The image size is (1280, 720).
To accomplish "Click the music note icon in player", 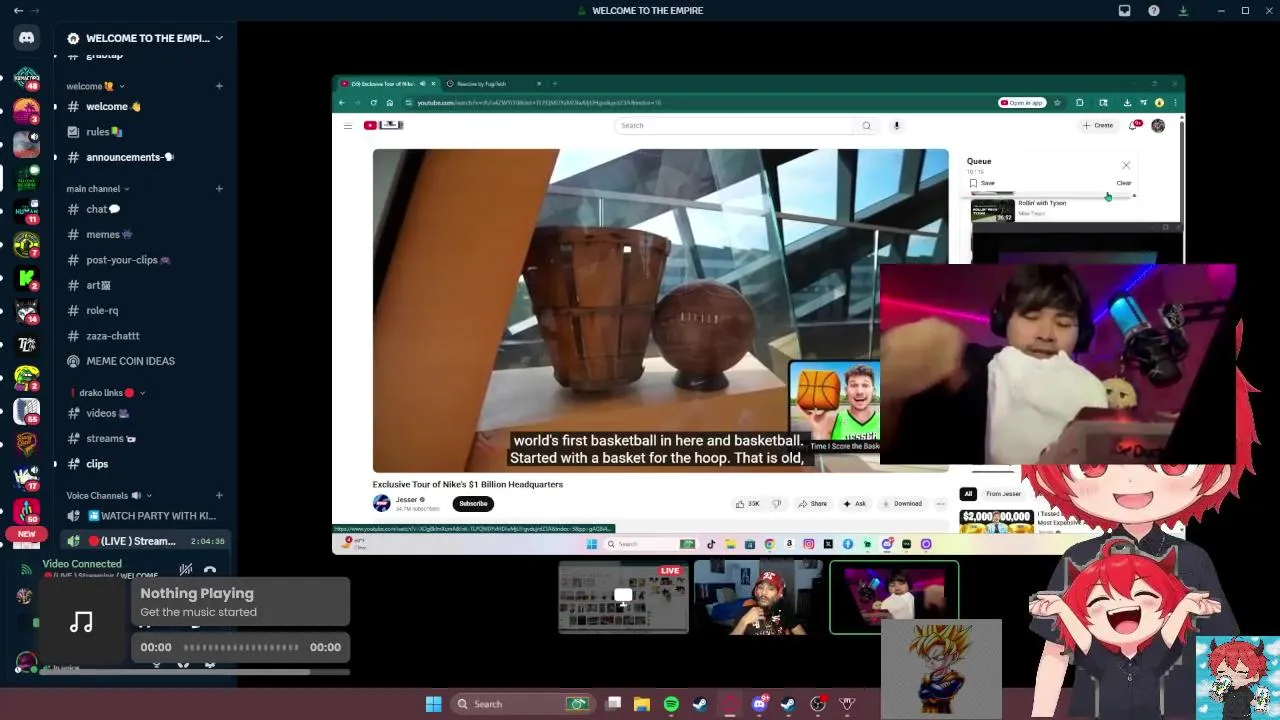I will 82,622.
